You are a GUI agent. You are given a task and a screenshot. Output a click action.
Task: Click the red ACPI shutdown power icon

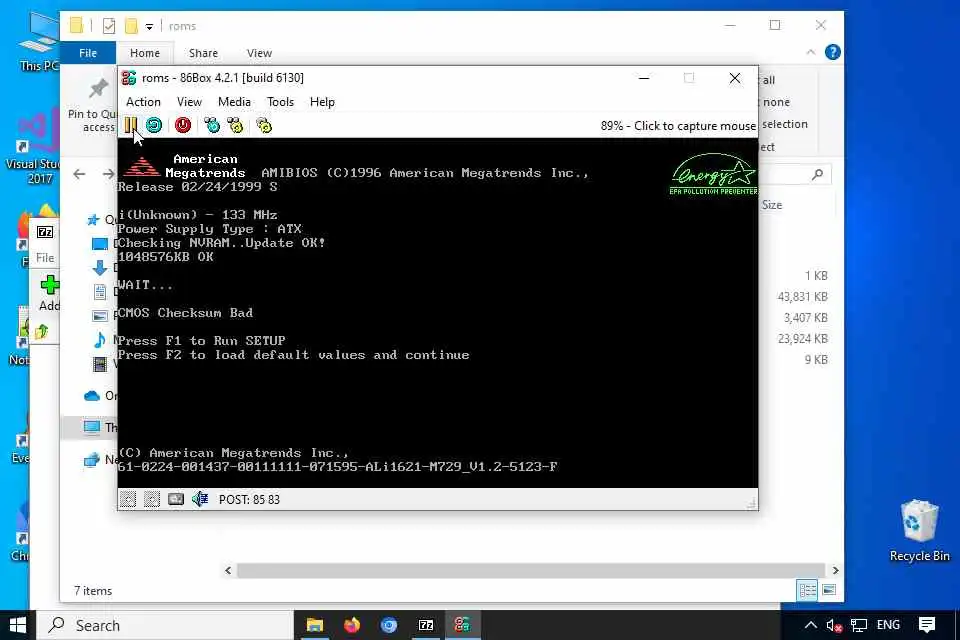click(182, 125)
